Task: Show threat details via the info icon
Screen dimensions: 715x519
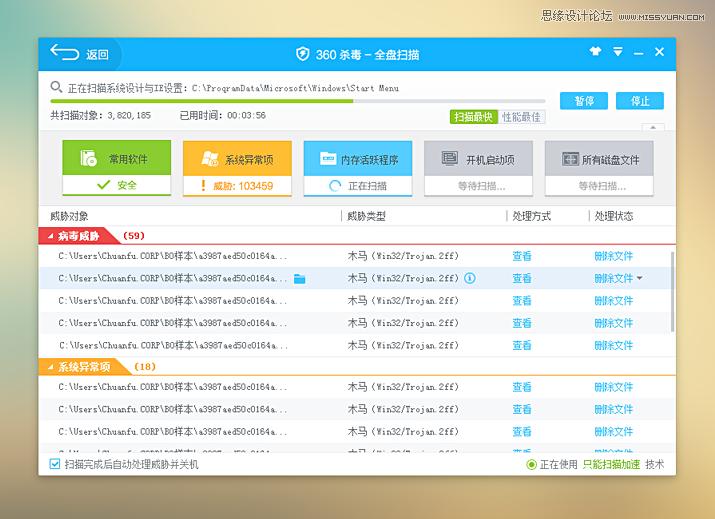Action: pos(470,278)
